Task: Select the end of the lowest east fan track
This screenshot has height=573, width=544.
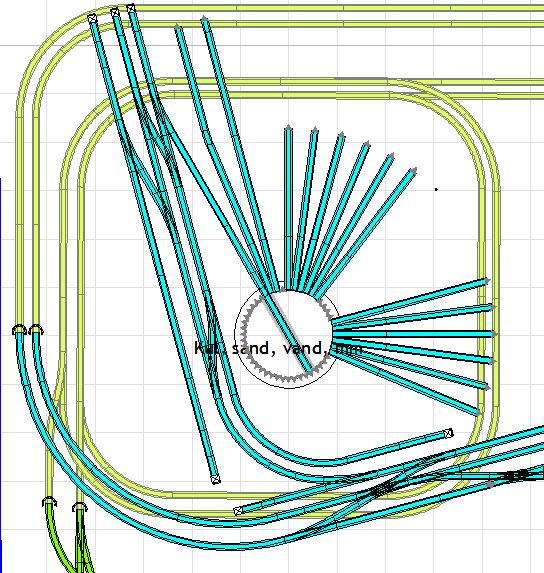Action: (478, 412)
